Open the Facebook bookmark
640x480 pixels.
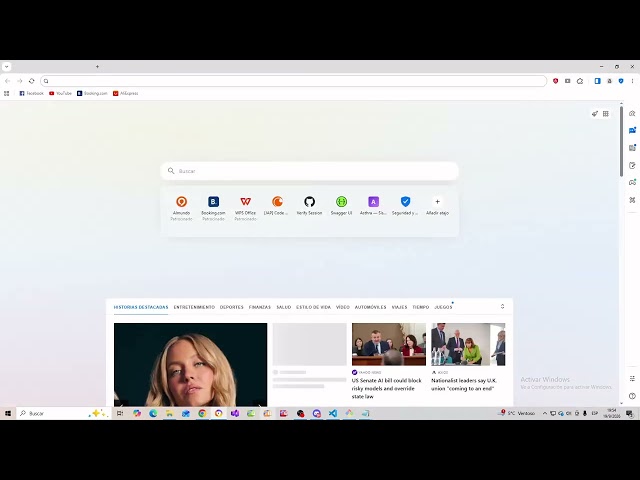31,93
